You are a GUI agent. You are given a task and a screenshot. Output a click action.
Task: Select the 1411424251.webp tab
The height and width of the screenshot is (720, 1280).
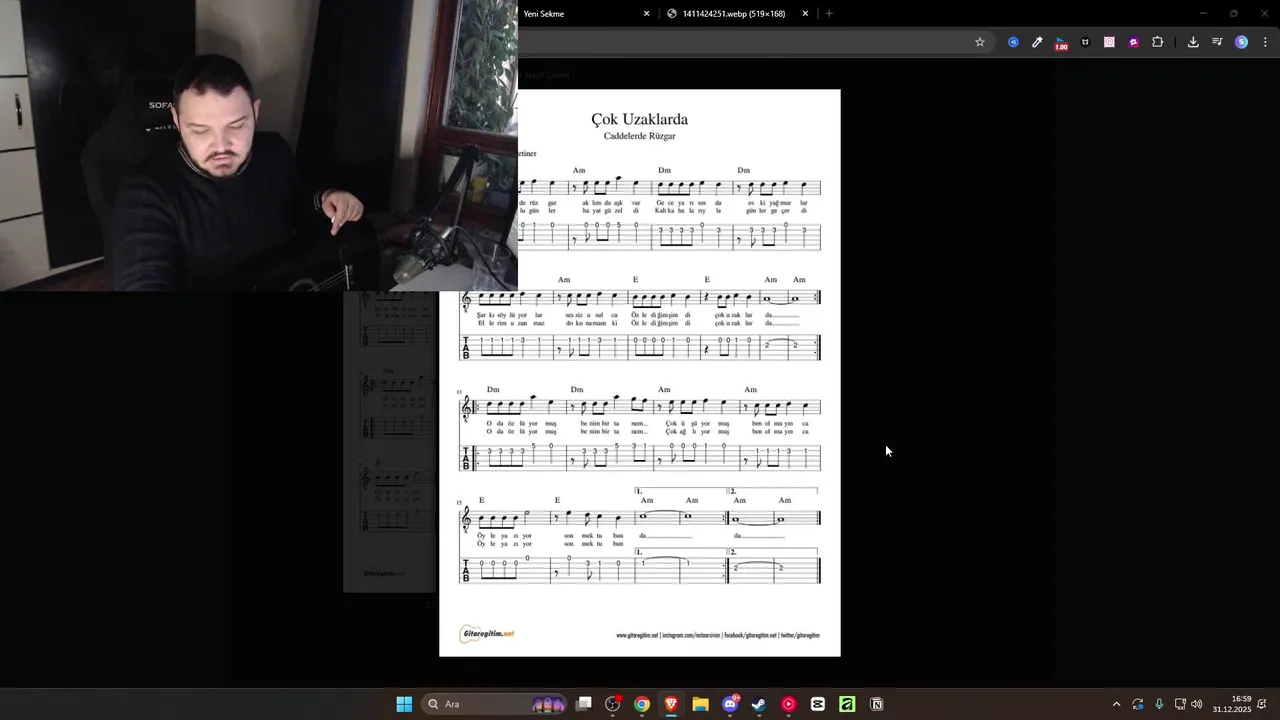click(734, 14)
